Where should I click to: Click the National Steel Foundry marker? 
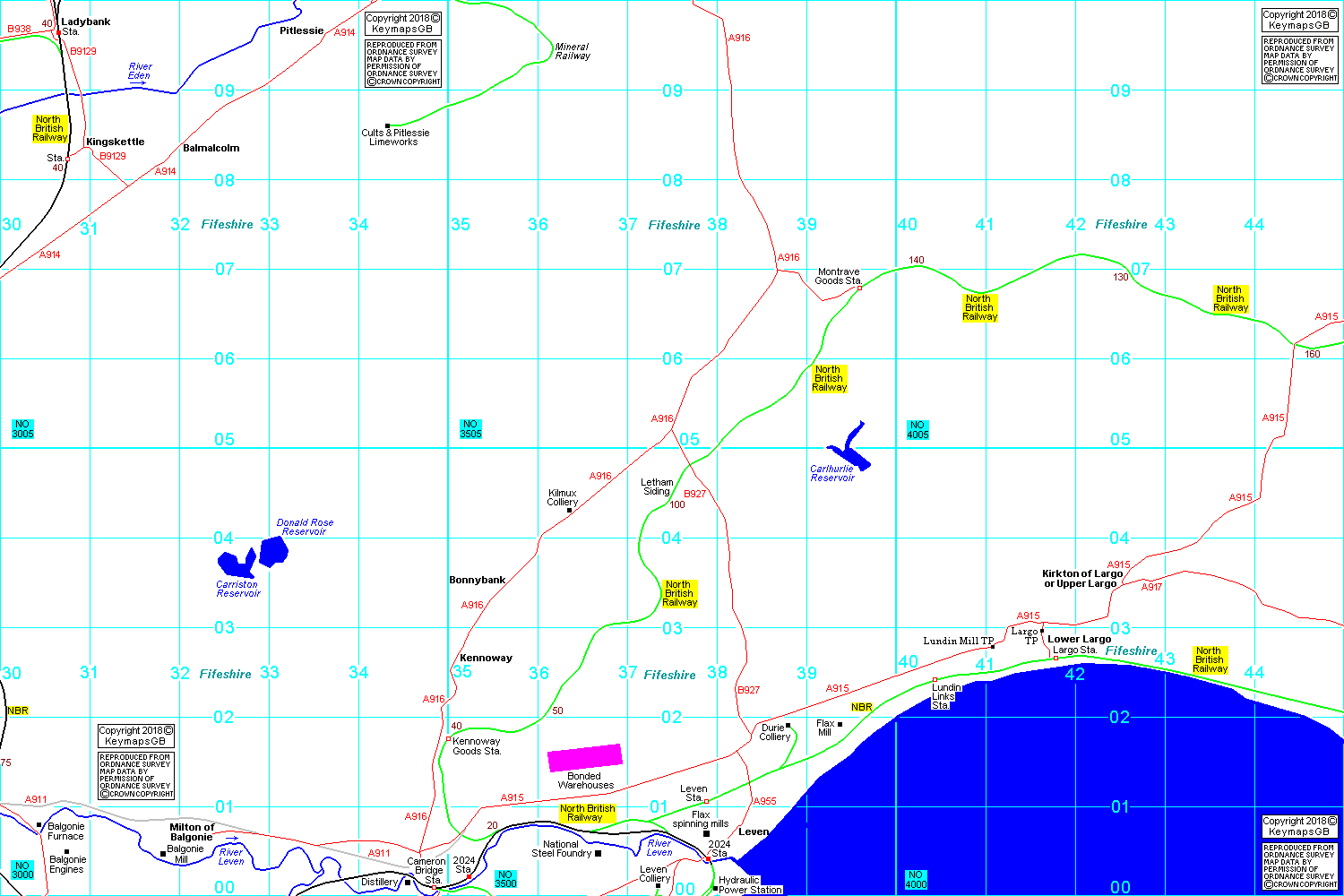coord(598,853)
